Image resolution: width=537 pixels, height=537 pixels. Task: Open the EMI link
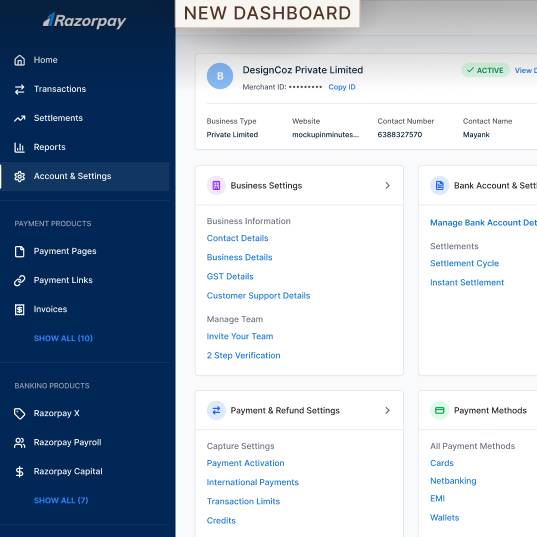click(x=437, y=499)
